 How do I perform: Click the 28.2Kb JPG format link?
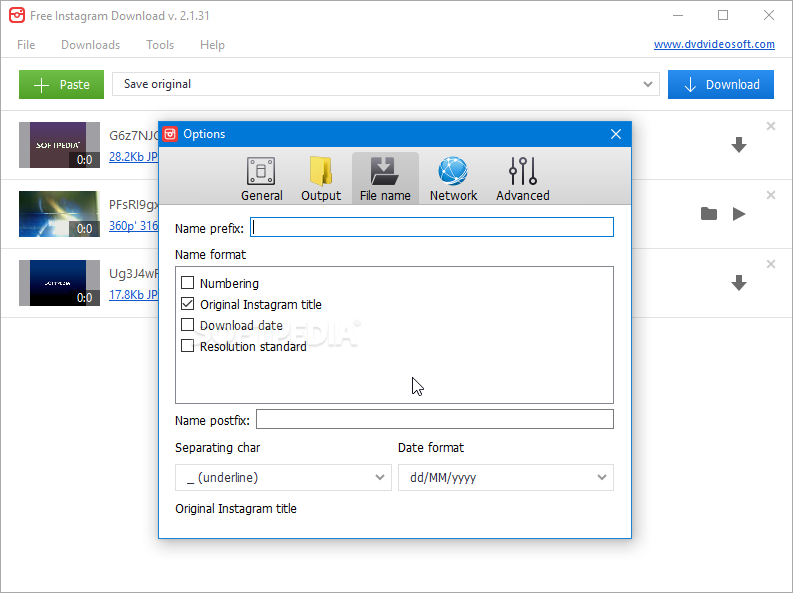pos(134,157)
